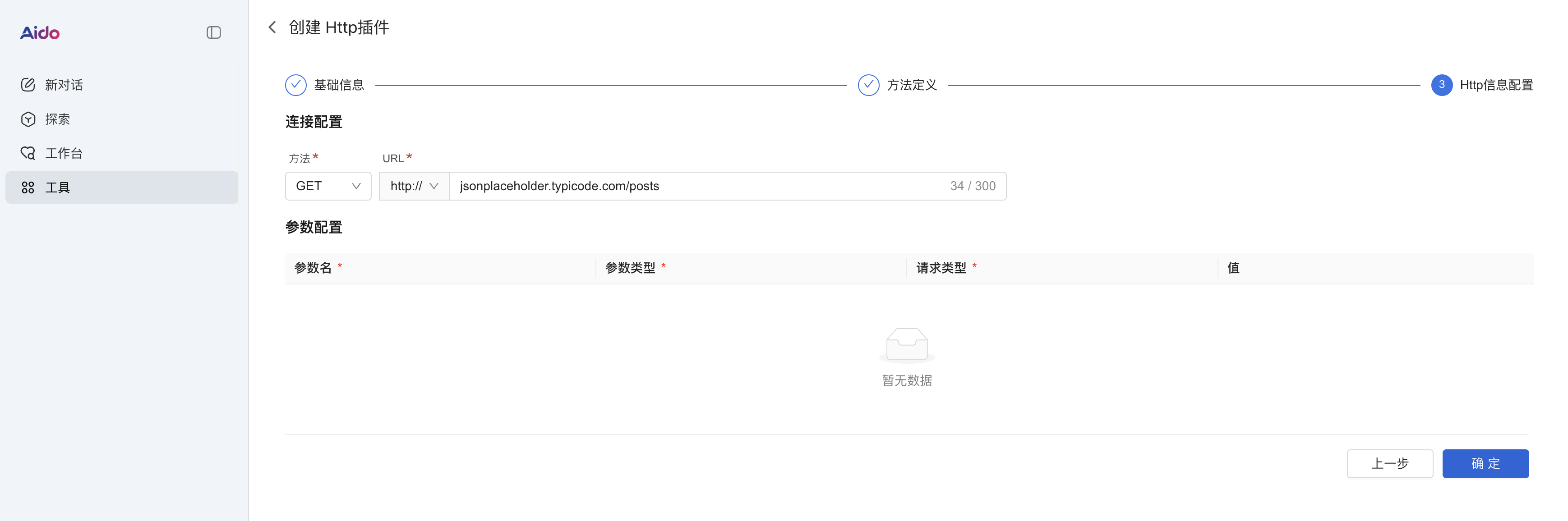This screenshot has height=521, width=1568.
Task: Click the 探索 cube icon
Action: [28, 119]
